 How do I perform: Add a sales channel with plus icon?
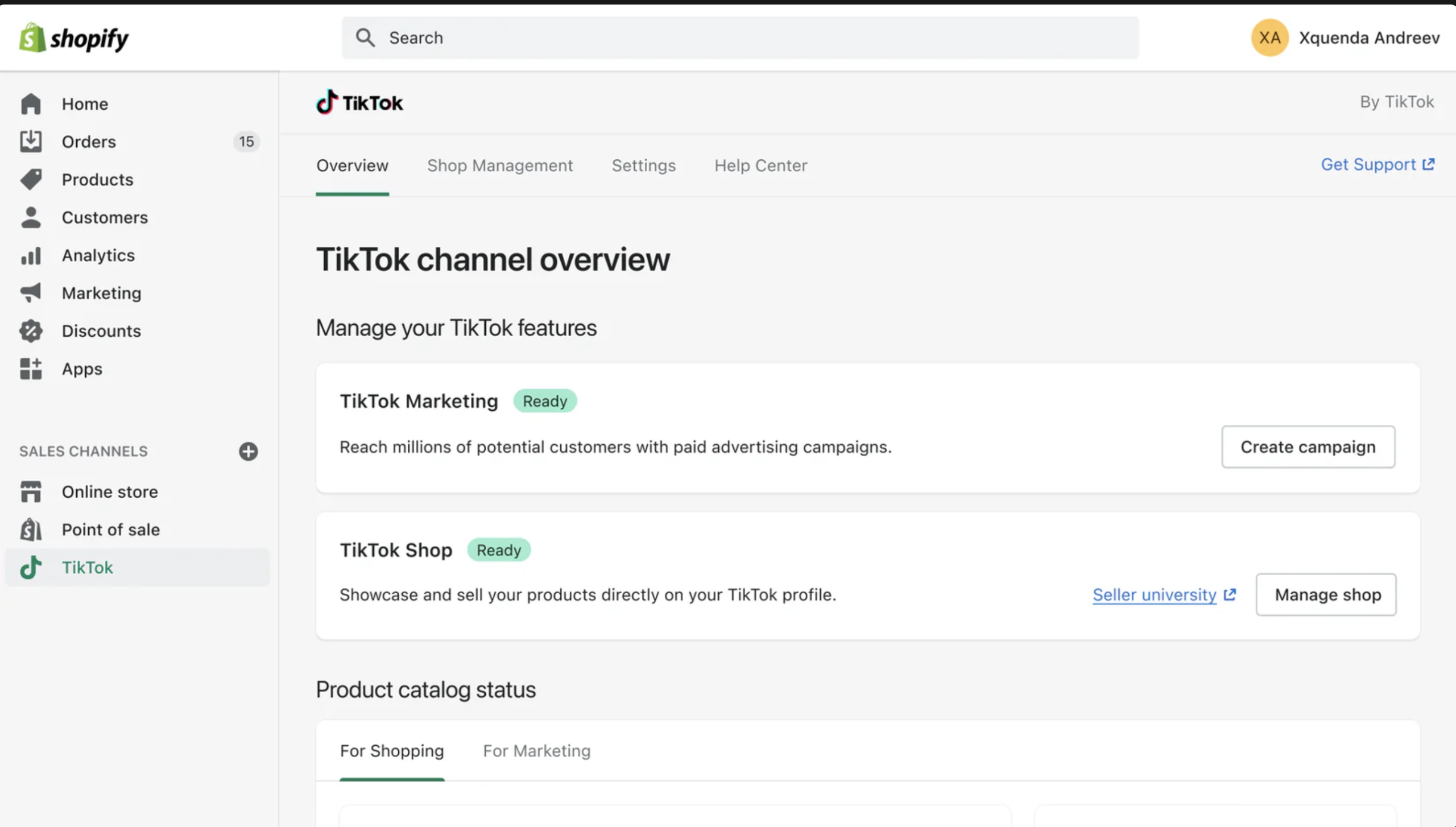click(248, 451)
